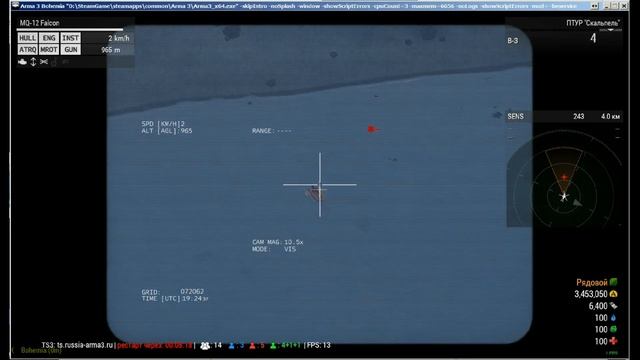Click the red restart countdown text

(x=154, y=345)
